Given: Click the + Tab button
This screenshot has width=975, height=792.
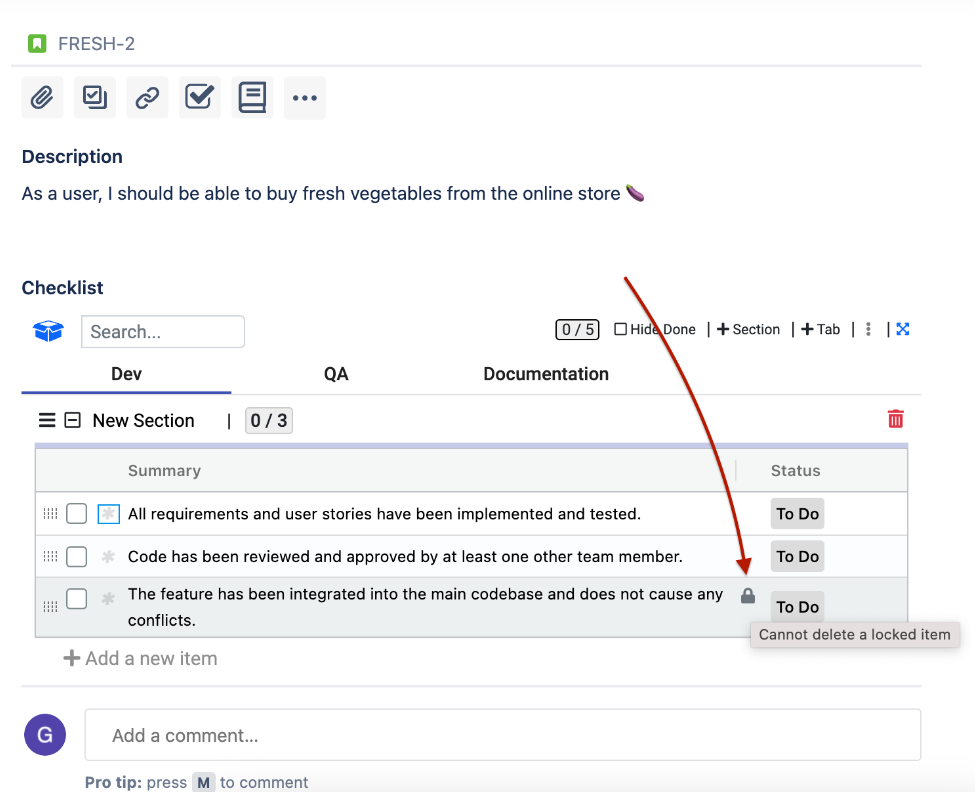Looking at the screenshot, I should [x=820, y=329].
